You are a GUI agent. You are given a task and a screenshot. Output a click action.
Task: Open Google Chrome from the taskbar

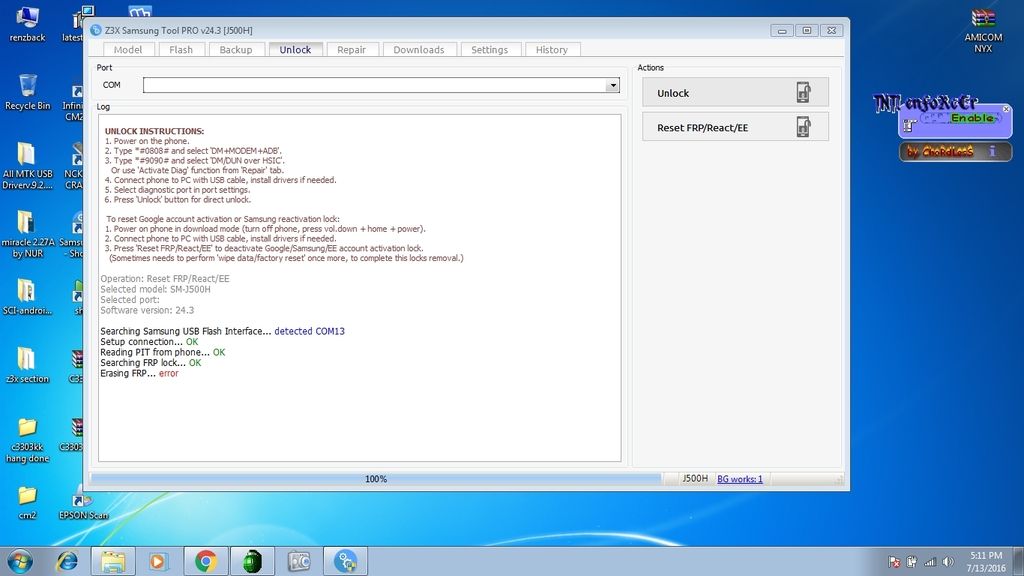pyautogui.click(x=206, y=560)
